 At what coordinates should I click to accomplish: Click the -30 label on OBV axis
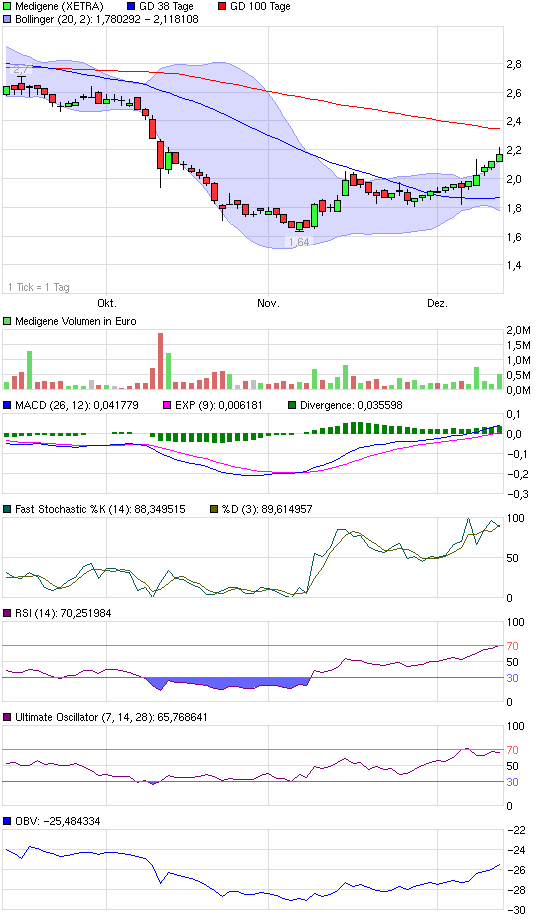point(516,911)
